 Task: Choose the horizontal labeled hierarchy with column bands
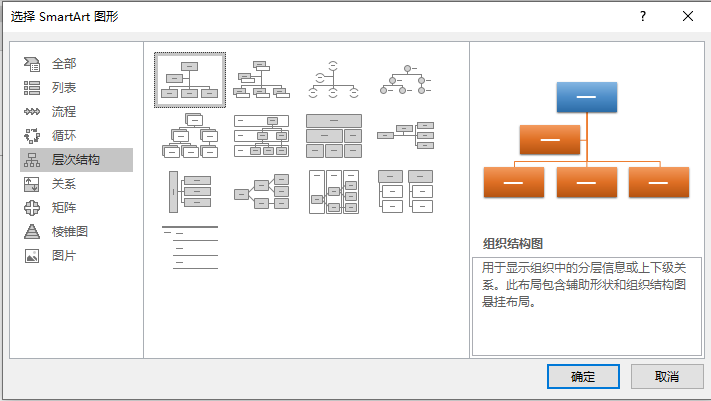click(334, 192)
